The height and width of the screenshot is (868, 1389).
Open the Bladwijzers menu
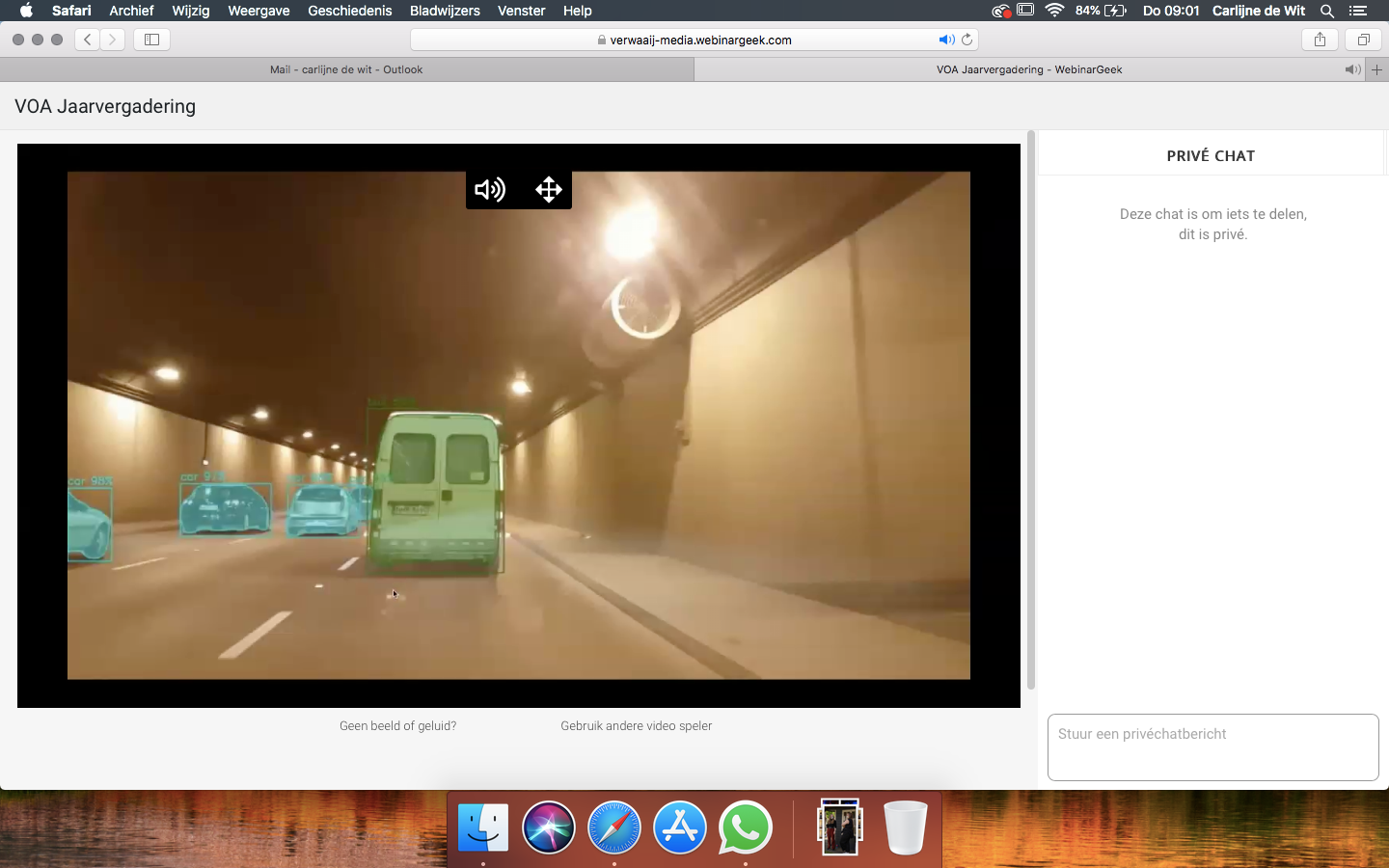(x=445, y=11)
